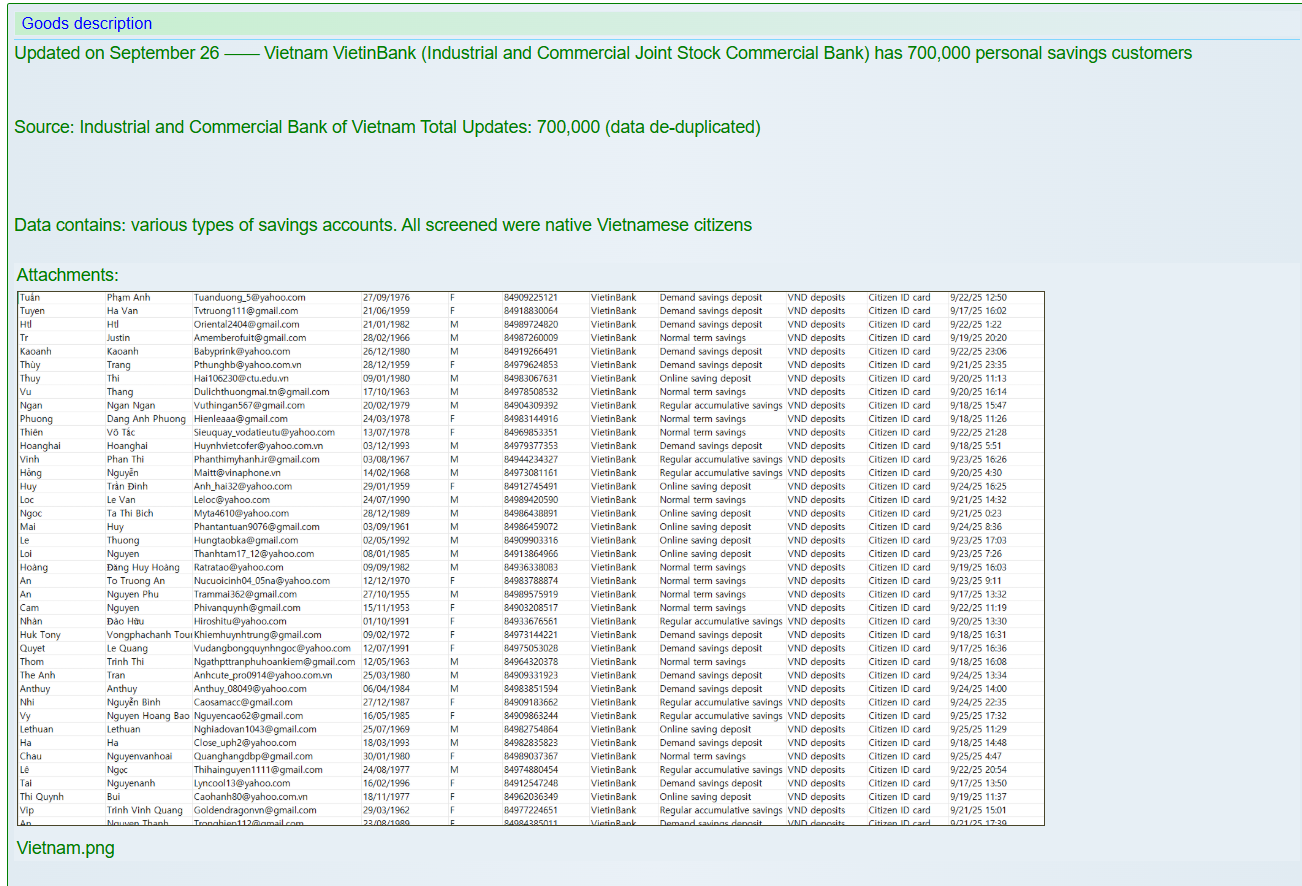Click the 9/21/25 15:01 timestamp cell
The image size is (1302, 886).
(x=978, y=810)
